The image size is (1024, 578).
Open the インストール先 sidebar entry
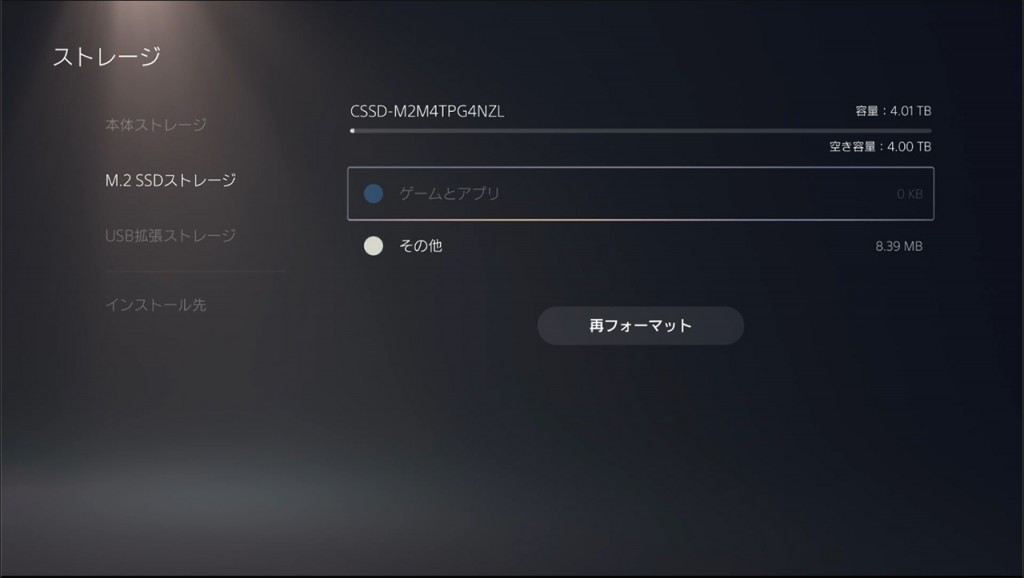155,304
